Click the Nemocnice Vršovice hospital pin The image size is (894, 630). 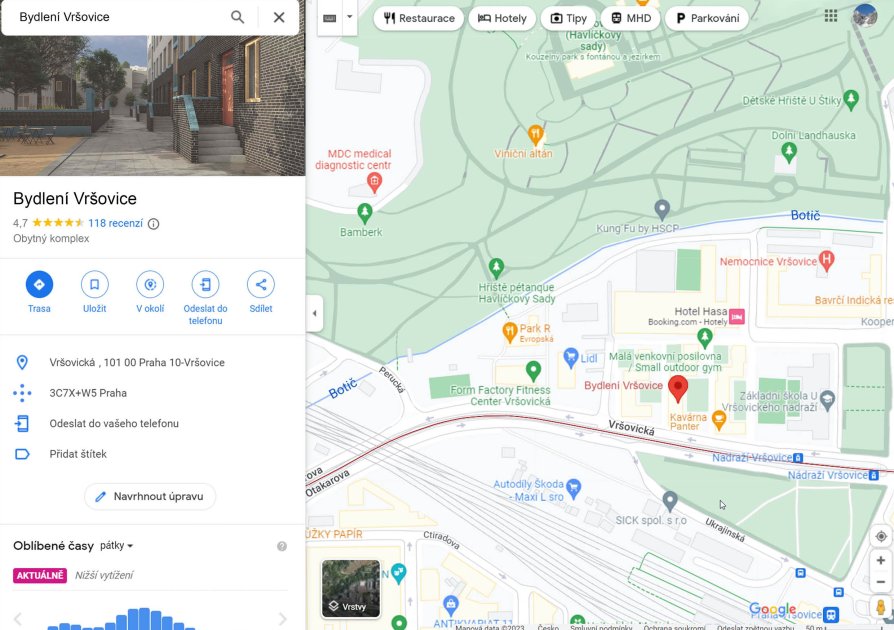(x=827, y=260)
